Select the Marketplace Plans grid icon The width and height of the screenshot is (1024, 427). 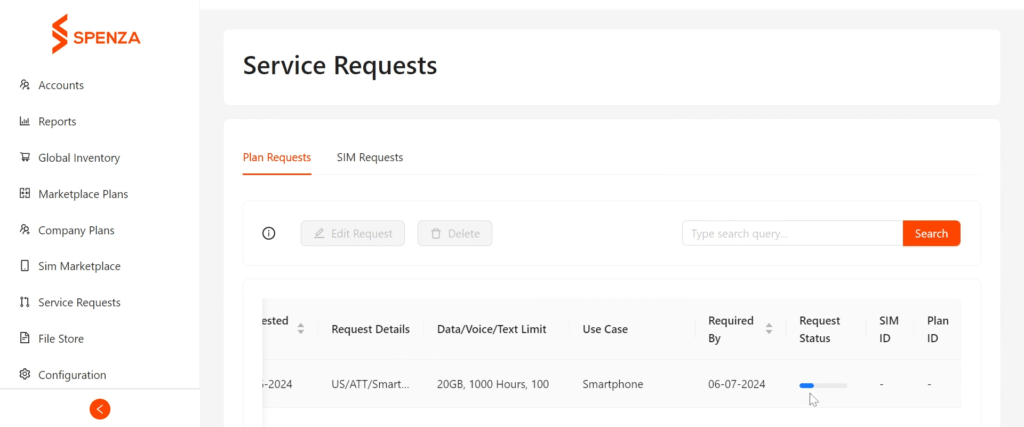(25, 194)
